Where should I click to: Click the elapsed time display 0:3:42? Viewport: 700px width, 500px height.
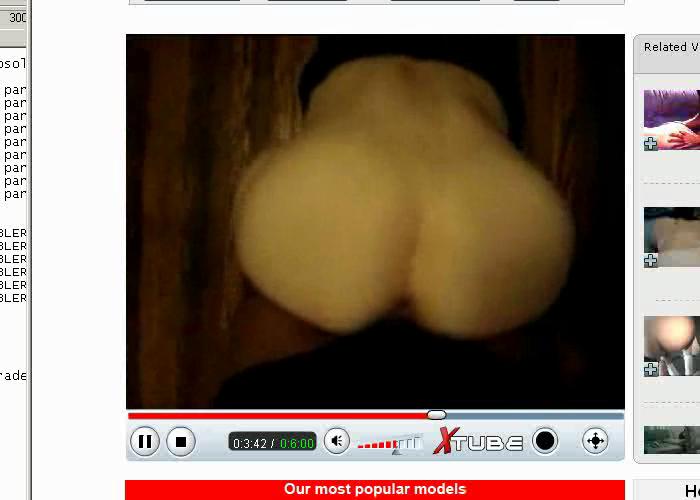[249, 443]
